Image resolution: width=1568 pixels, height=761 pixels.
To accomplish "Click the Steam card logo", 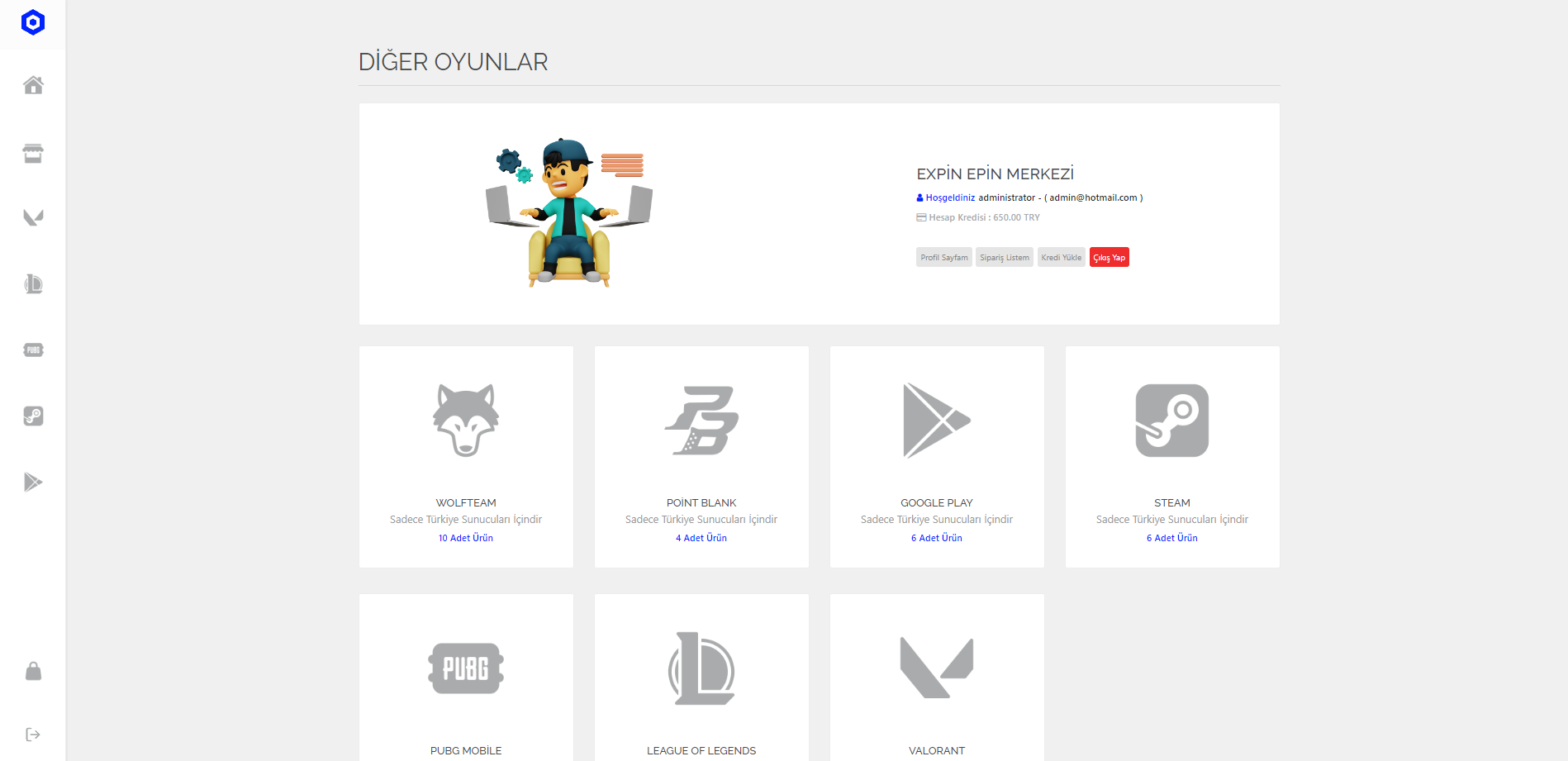I will pyautogui.click(x=1172, y=421).
